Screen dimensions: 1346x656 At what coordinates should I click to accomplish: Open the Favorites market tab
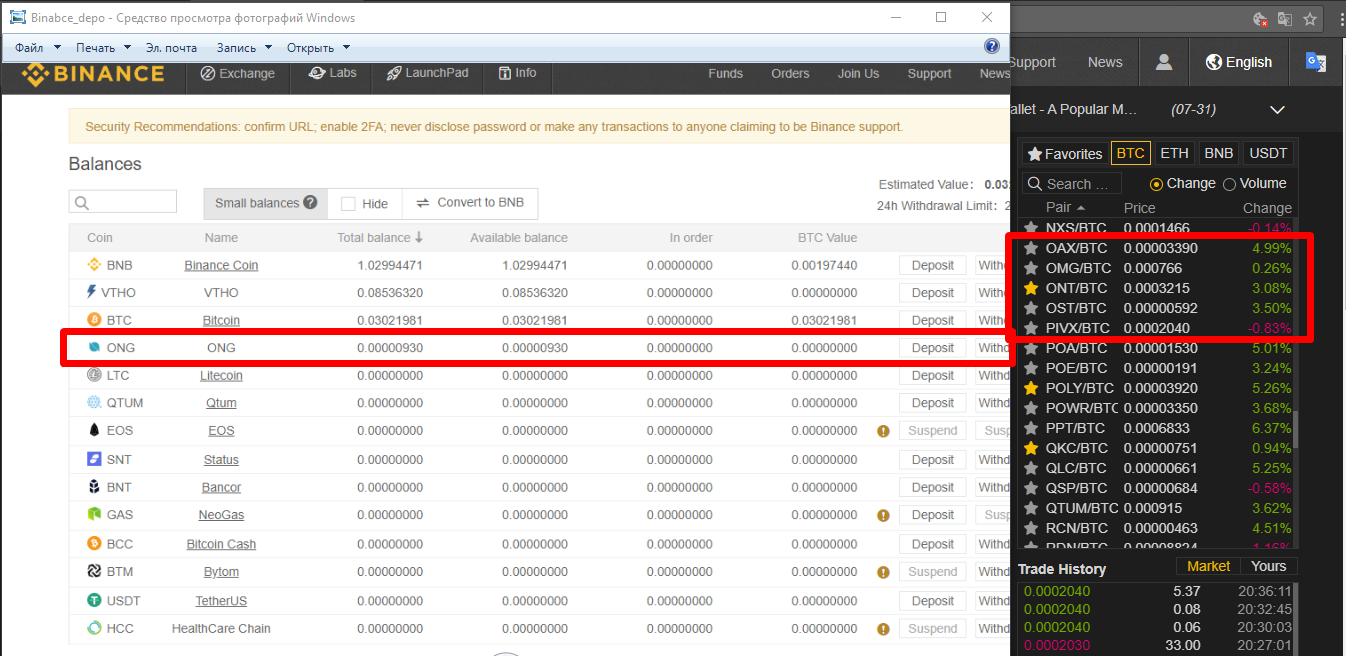click(1064, 153)
